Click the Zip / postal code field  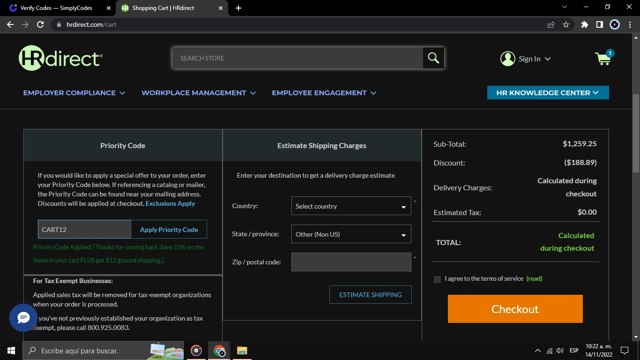point(351,262)
